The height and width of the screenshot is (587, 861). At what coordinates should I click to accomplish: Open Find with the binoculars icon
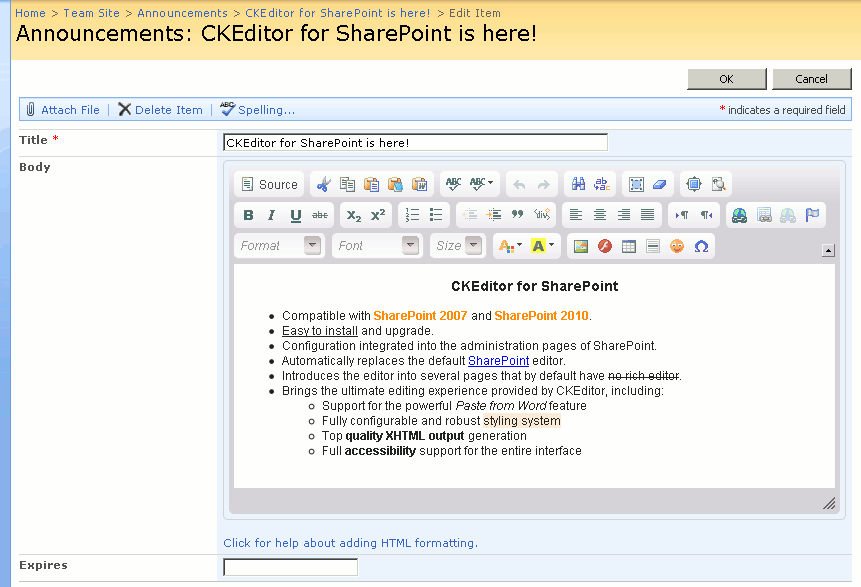[x=578, y=185]
